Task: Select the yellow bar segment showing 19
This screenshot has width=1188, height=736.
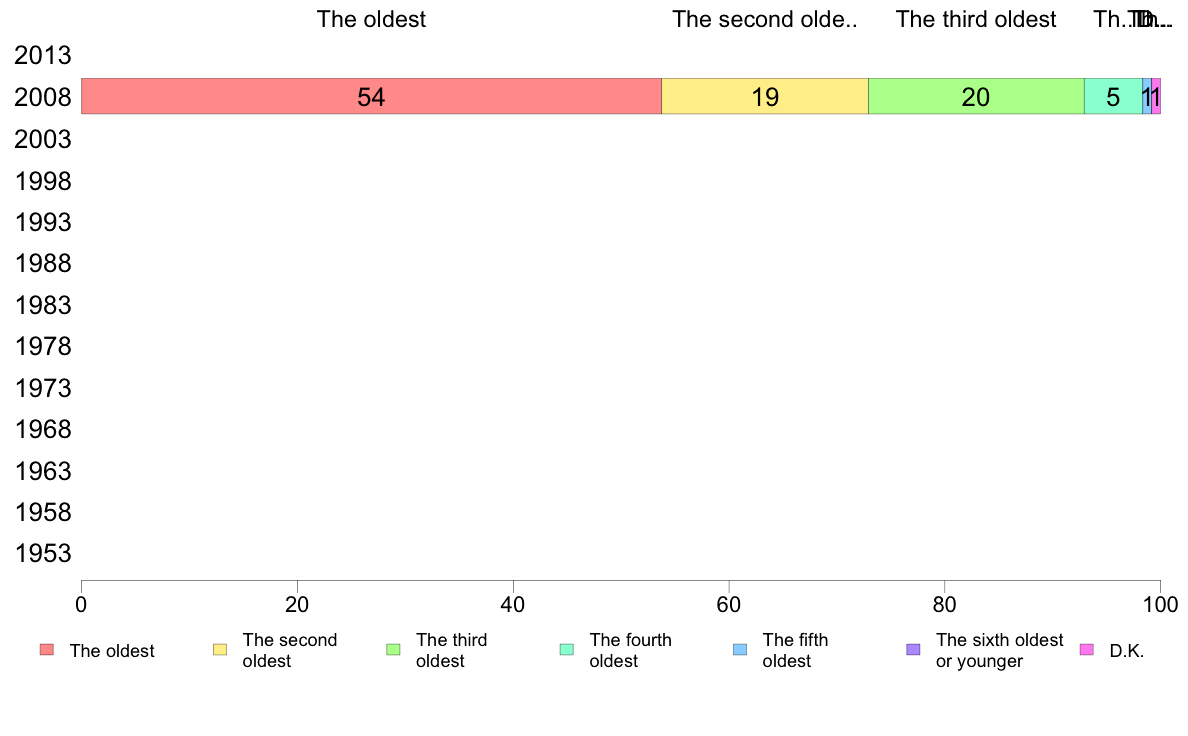Action: [765, 96]
